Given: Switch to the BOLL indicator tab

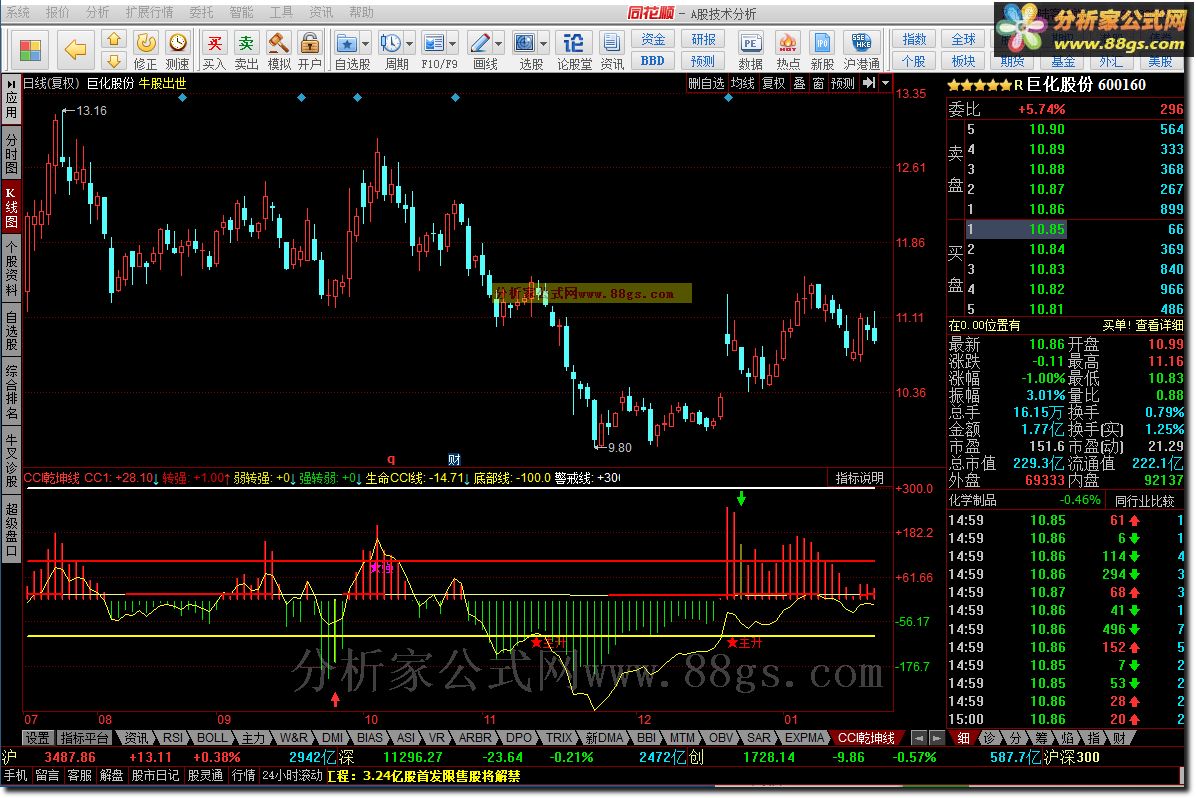Looking at the screenshot, I should coord(212,738).
